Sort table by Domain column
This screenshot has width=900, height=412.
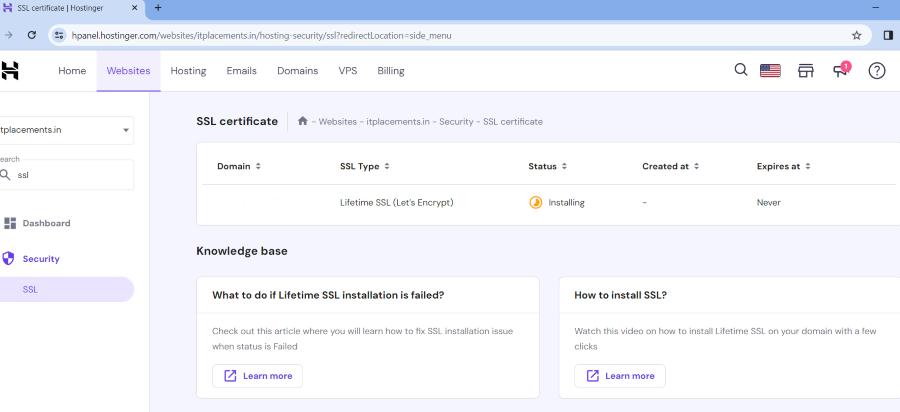(x=258, y=166)
